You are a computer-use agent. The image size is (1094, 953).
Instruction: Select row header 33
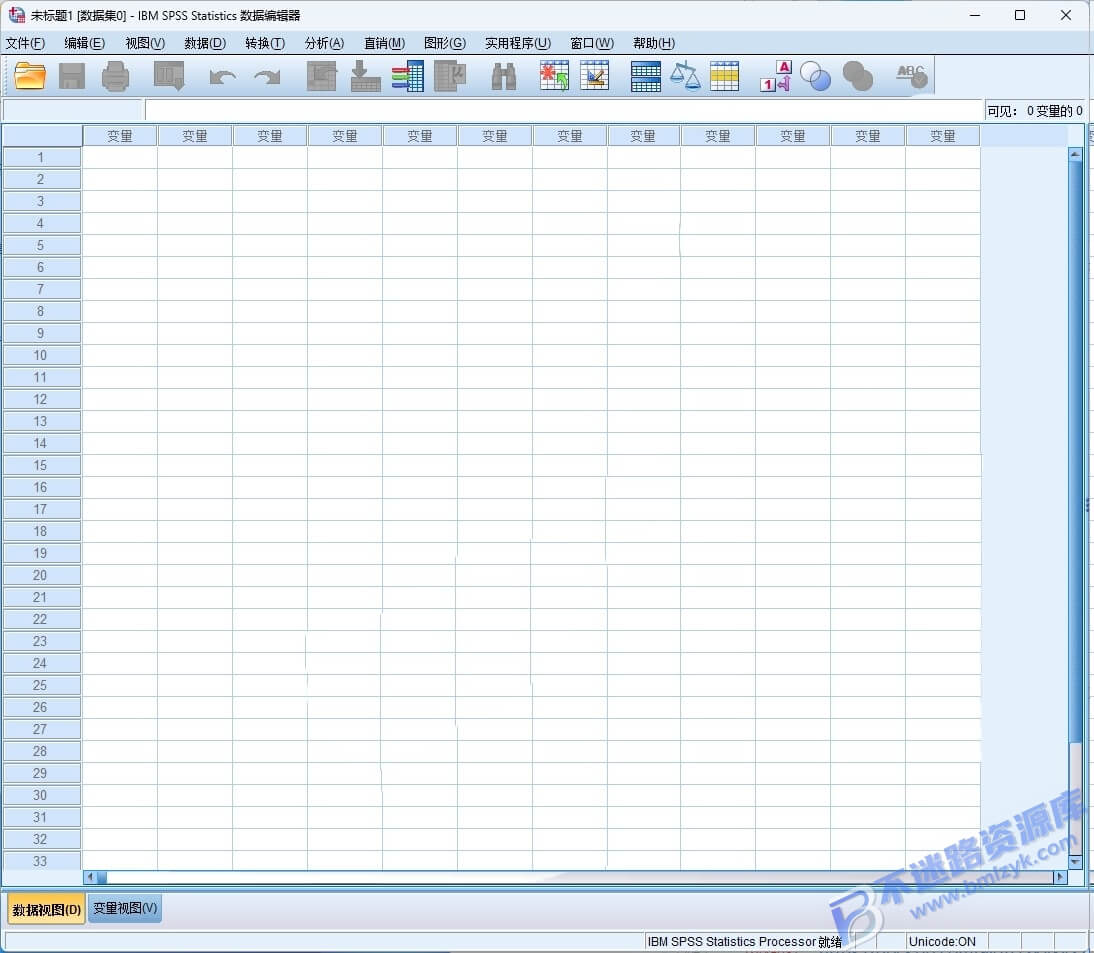(42, 861)
